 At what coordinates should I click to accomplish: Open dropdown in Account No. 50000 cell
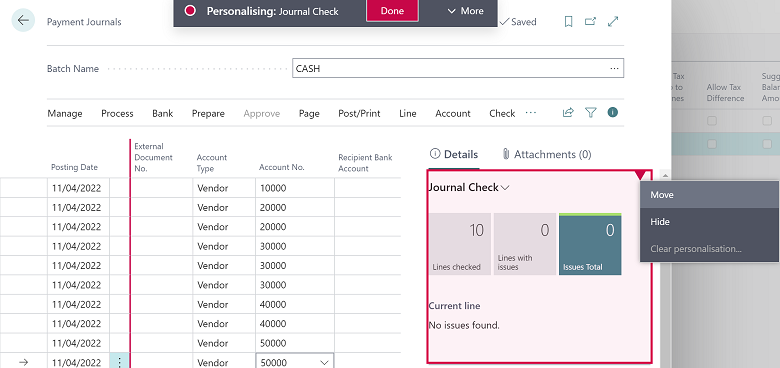[324, 363]
